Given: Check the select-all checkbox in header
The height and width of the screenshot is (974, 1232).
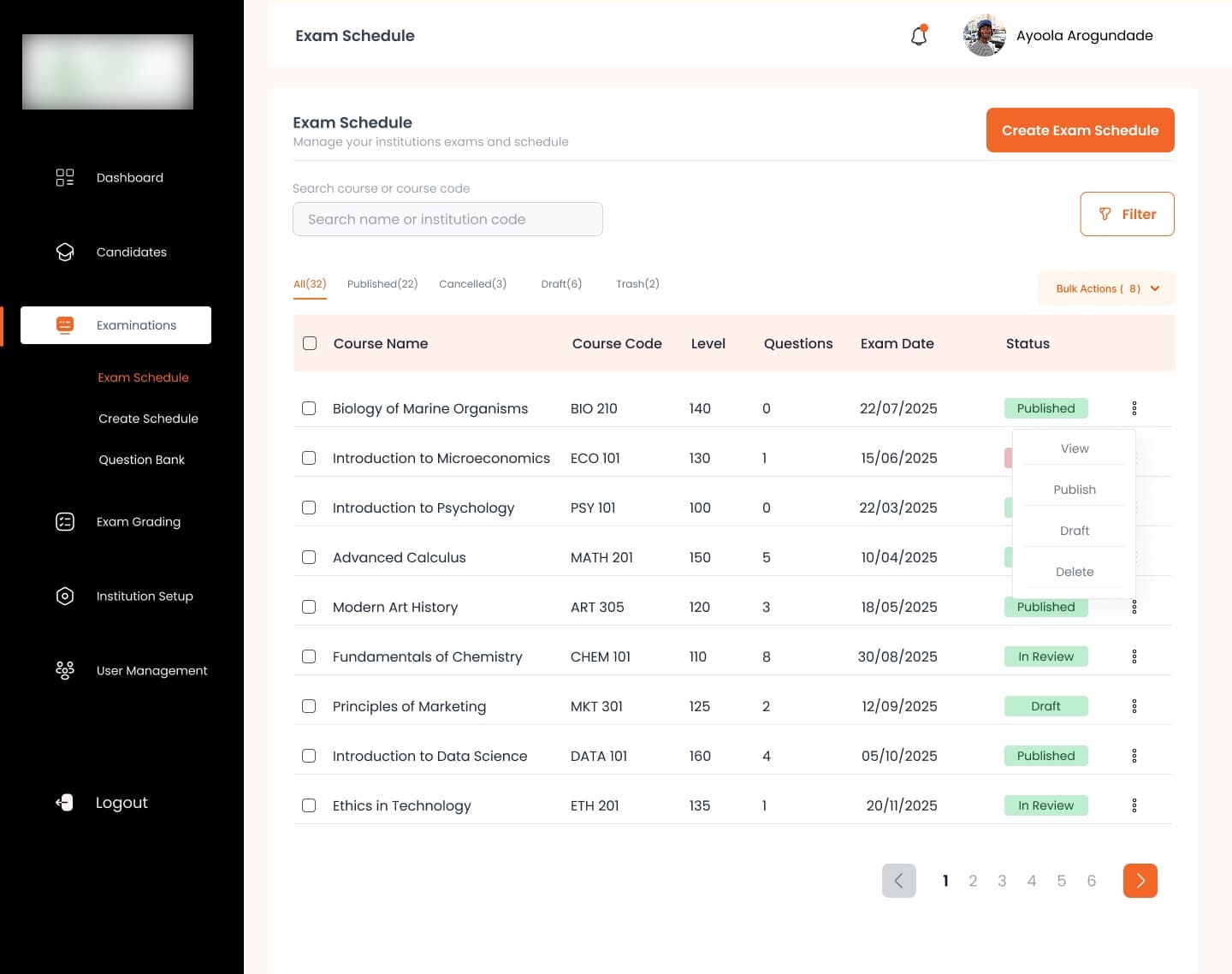Looking at the screenshot, I should tap(310, 343).
